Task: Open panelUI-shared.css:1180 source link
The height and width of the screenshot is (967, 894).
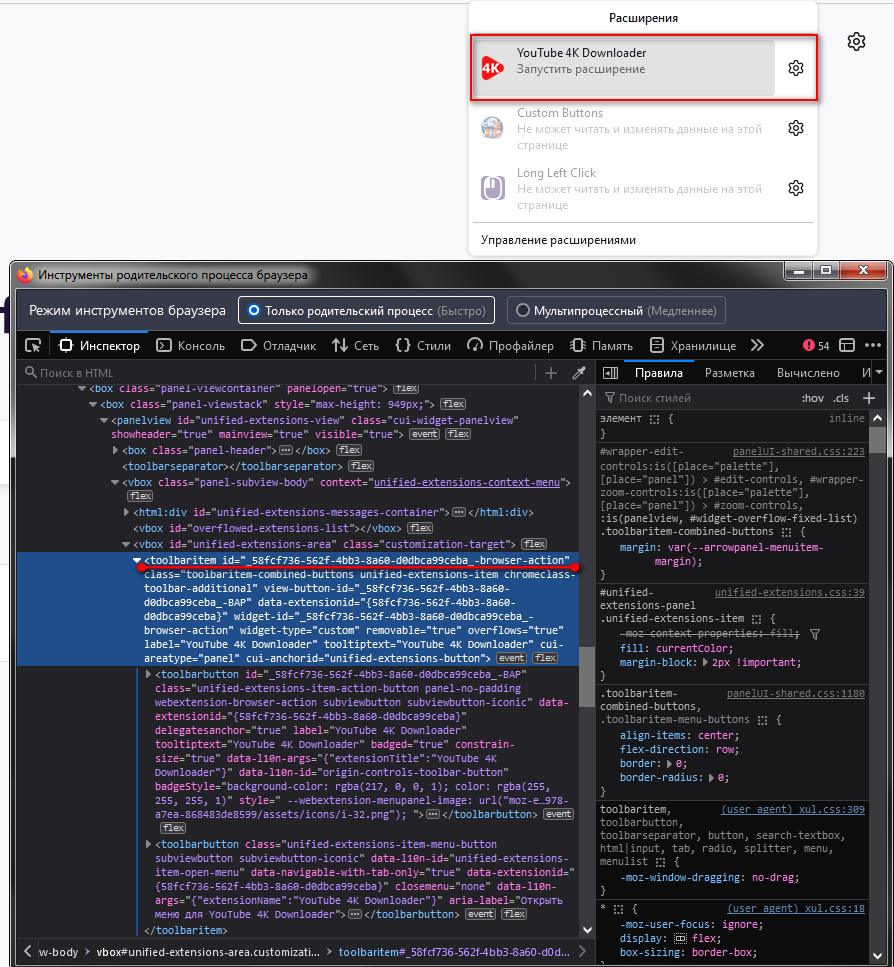Action: point(795,694)
